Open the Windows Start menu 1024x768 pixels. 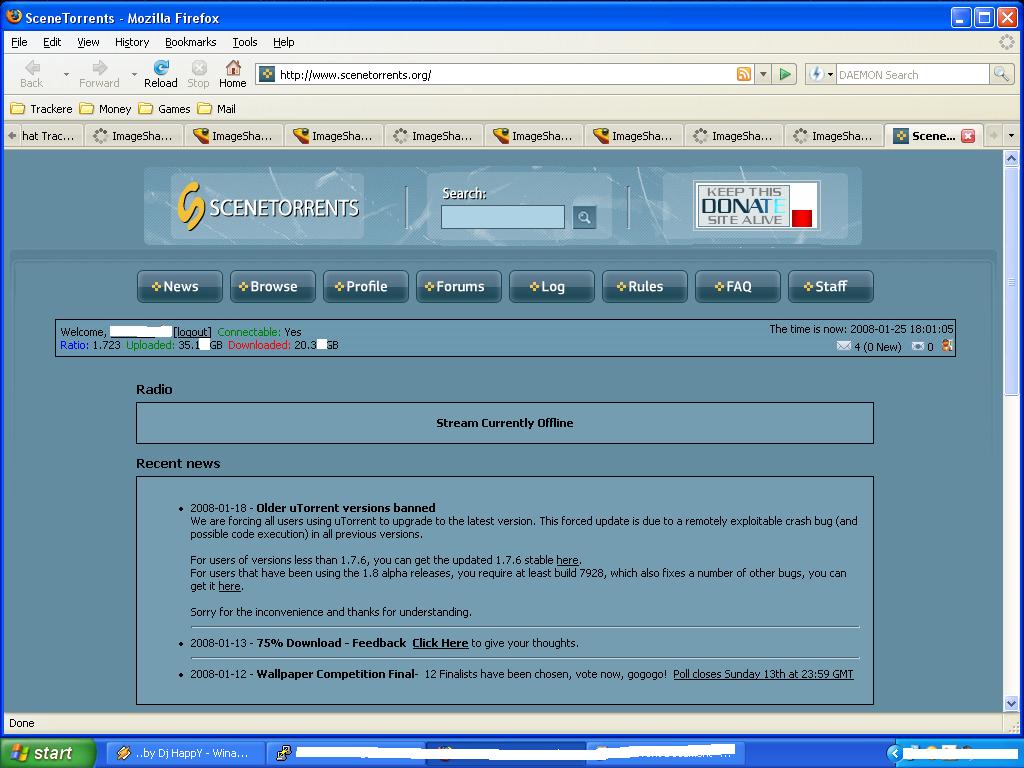[48, 753]
